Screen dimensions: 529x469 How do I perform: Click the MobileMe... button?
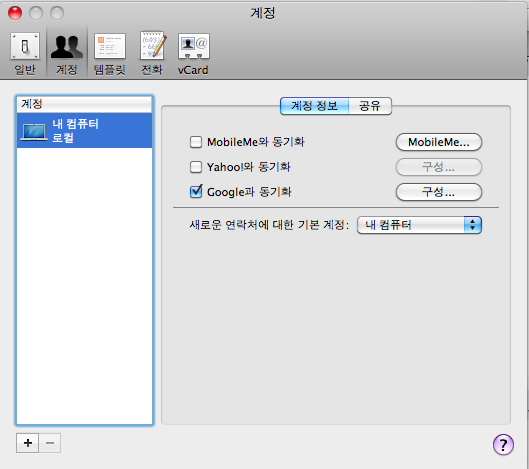[439, 142]
